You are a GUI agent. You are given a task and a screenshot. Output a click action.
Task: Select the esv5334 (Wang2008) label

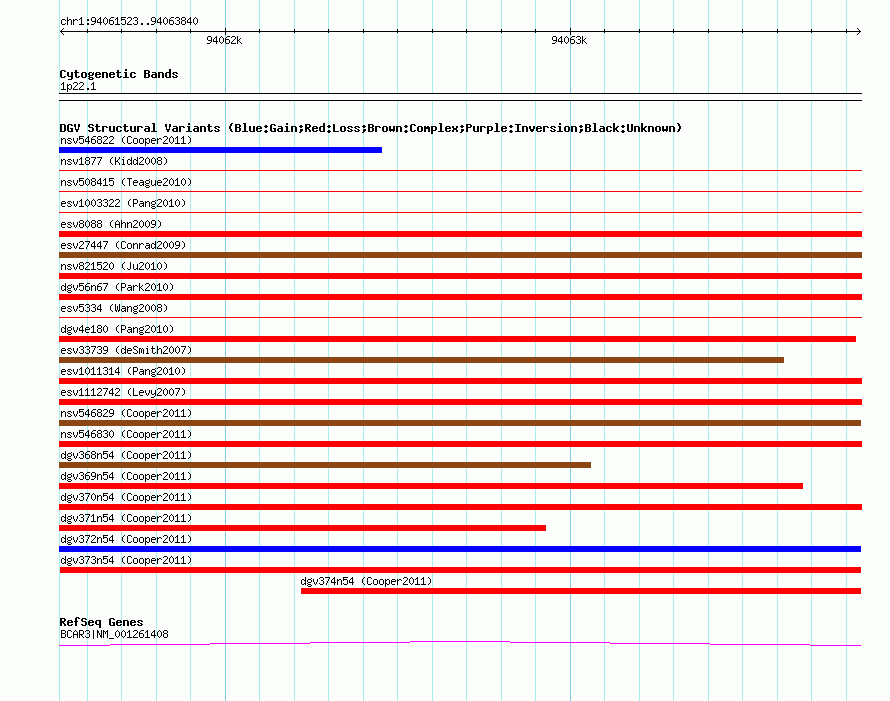[x=114, y=308]
